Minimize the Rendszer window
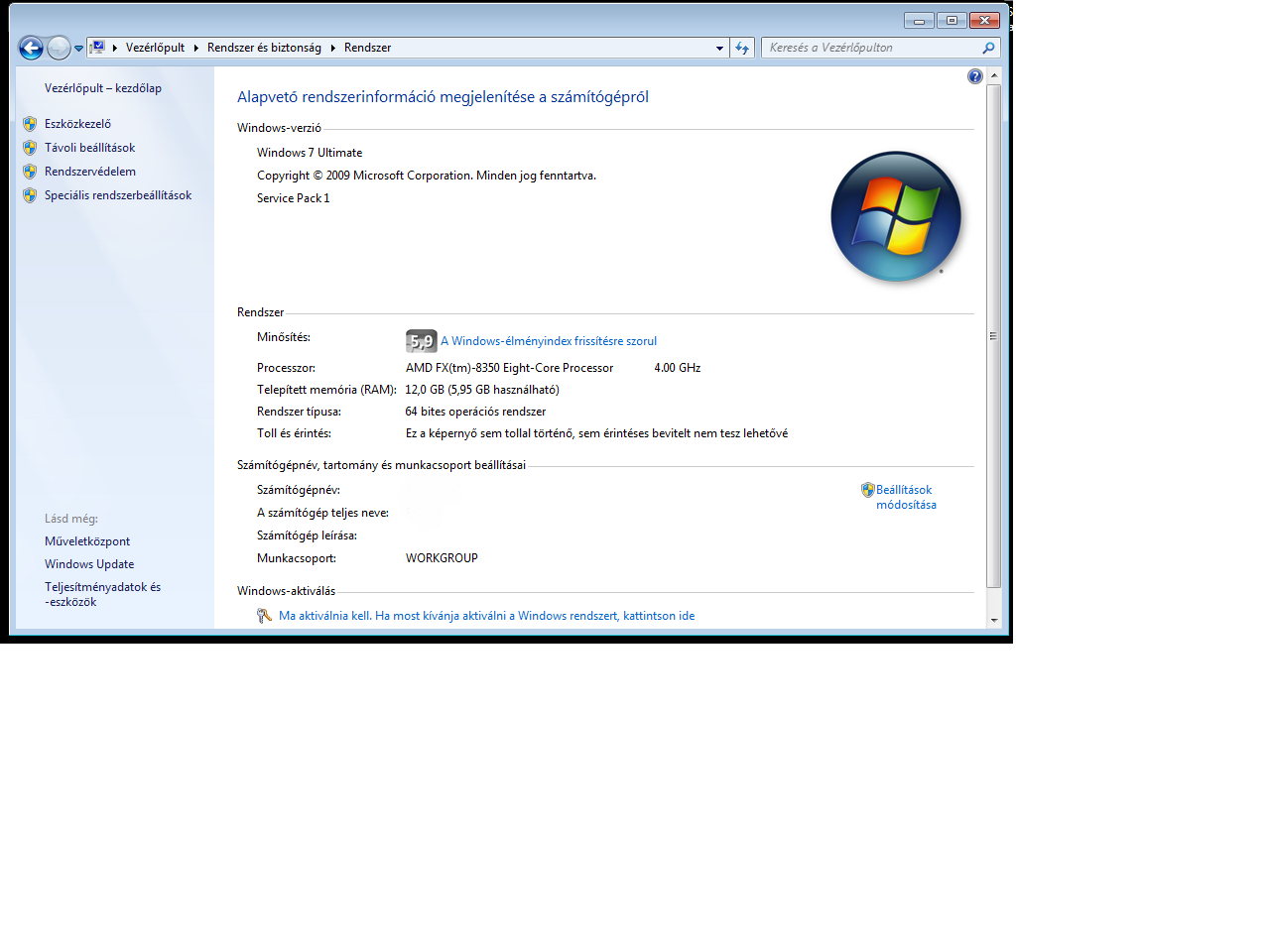 coord(919,20)
